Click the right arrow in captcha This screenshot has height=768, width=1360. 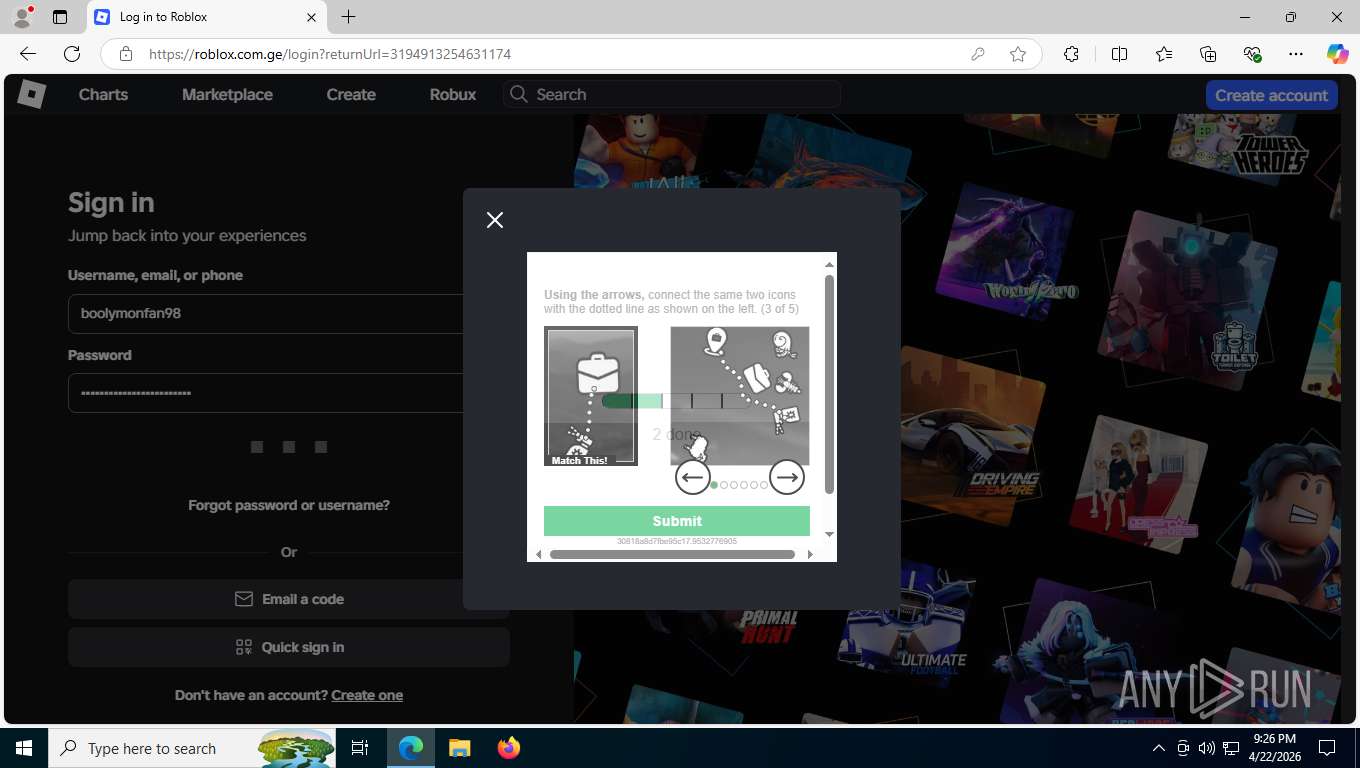pos(787,477)
